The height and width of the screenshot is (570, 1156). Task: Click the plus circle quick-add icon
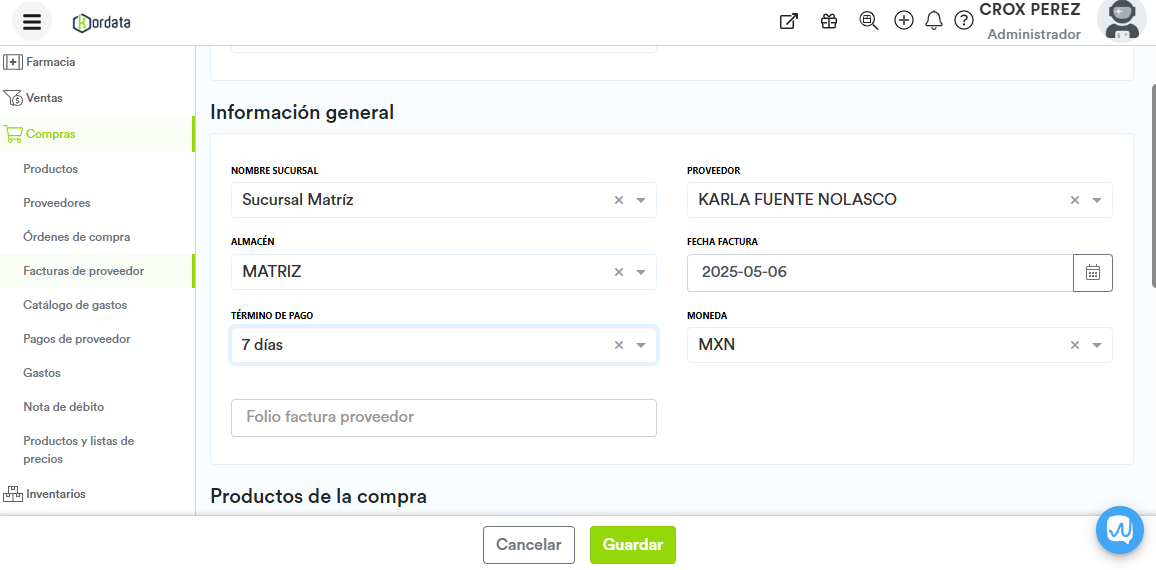click(904, 21)
